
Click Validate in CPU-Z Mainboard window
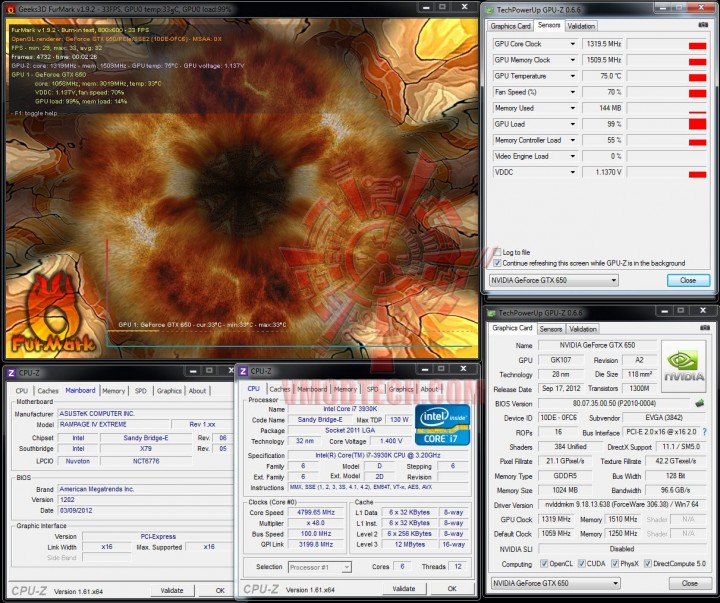tap(172, 591)
